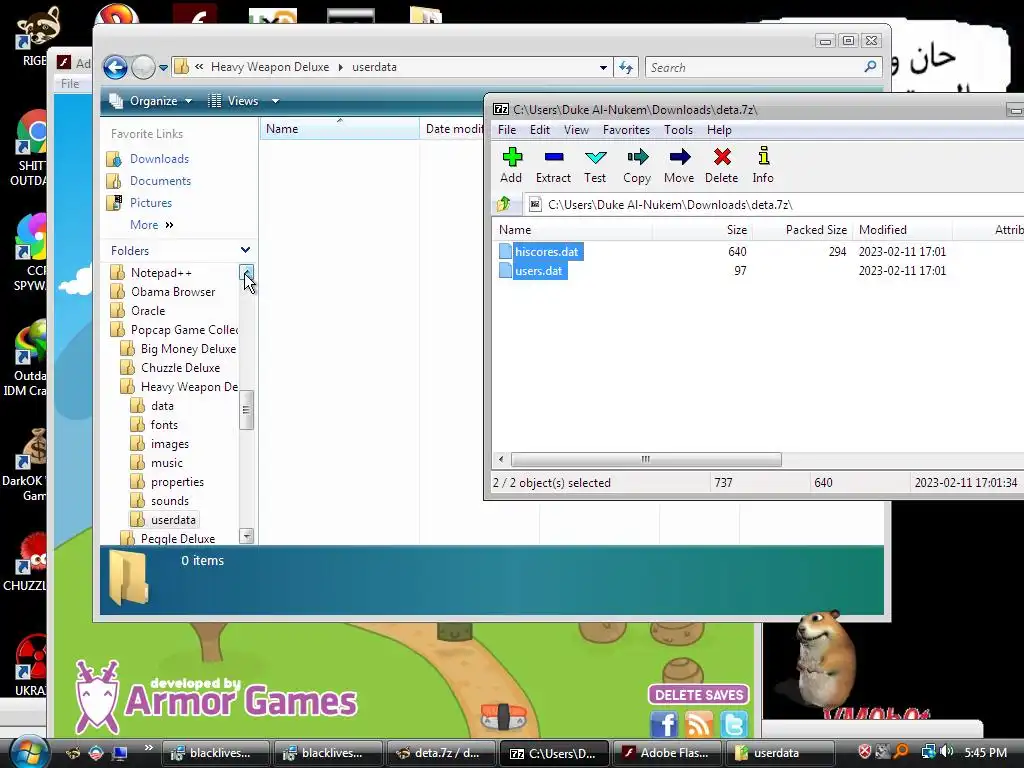Viewport: 1024px width, 768px height.
Task: Open Twitter icon in Flash game
Action: 733,724
